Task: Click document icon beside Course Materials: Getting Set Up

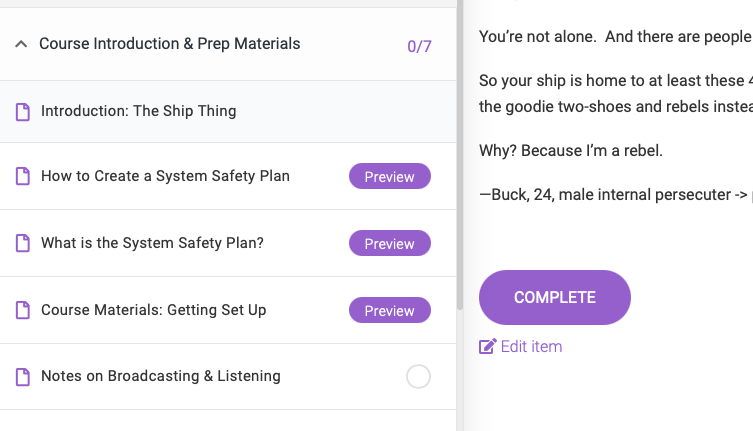Action: tap(23, 310)
